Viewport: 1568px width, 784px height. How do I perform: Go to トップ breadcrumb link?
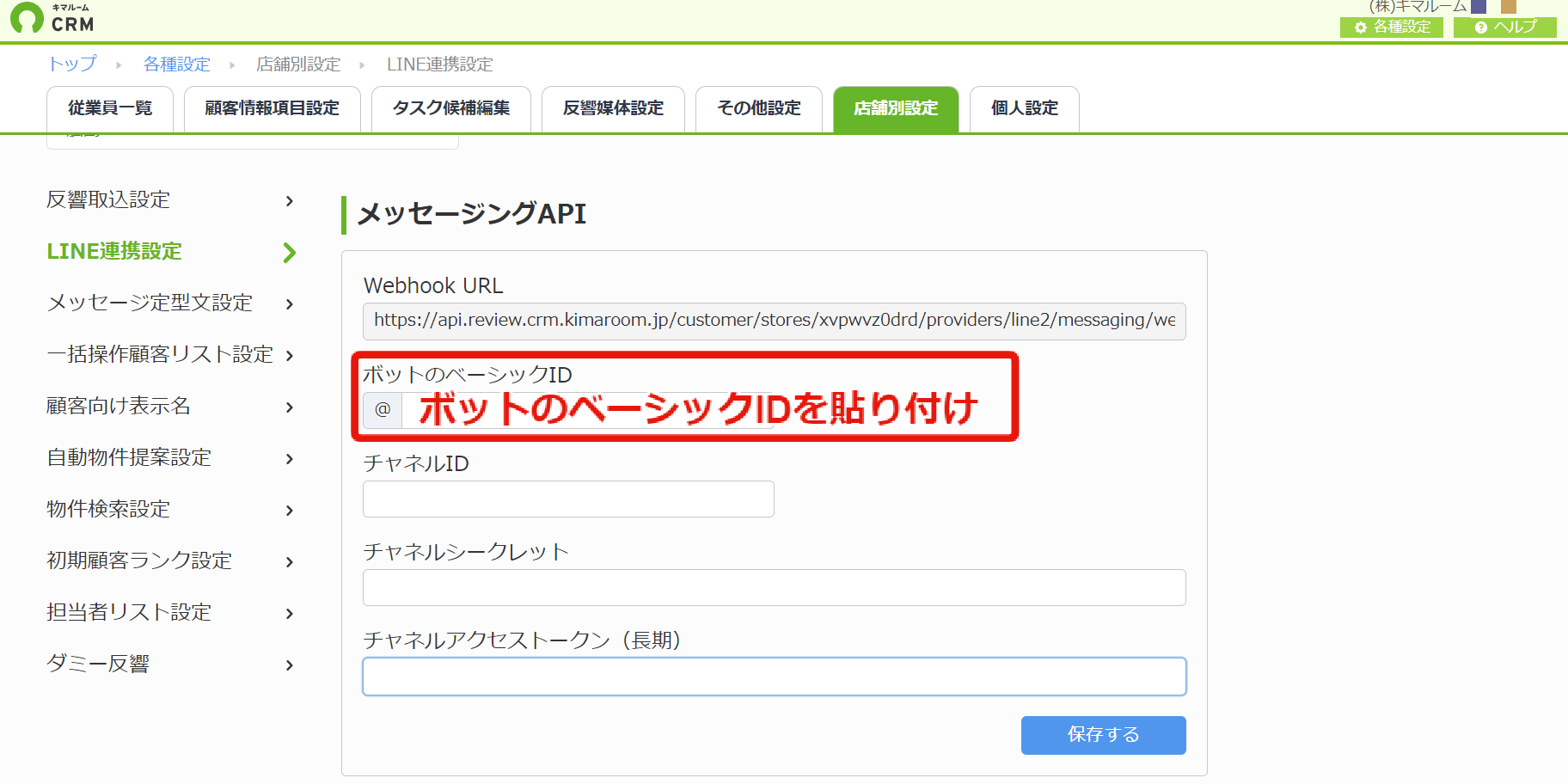tap(72, 64)
